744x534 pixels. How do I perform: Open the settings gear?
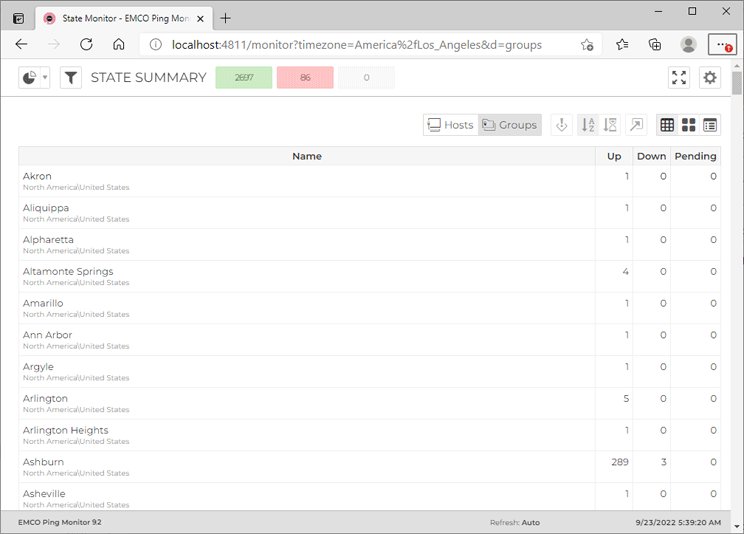710,78
